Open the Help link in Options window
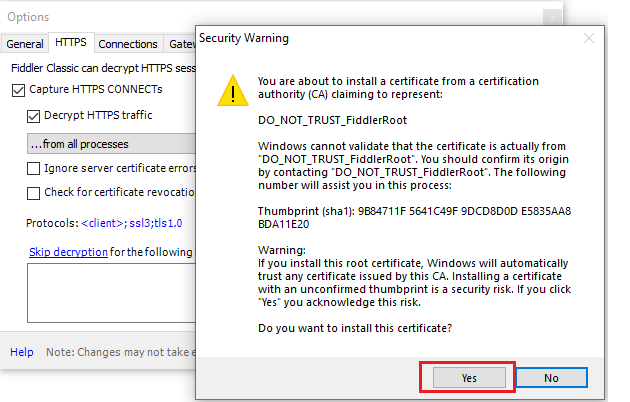 [22, 352]
